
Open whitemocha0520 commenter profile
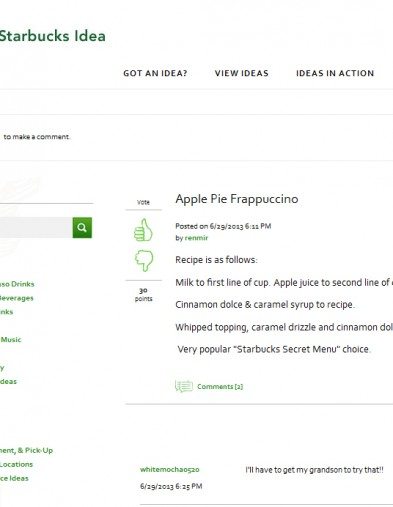170,470
